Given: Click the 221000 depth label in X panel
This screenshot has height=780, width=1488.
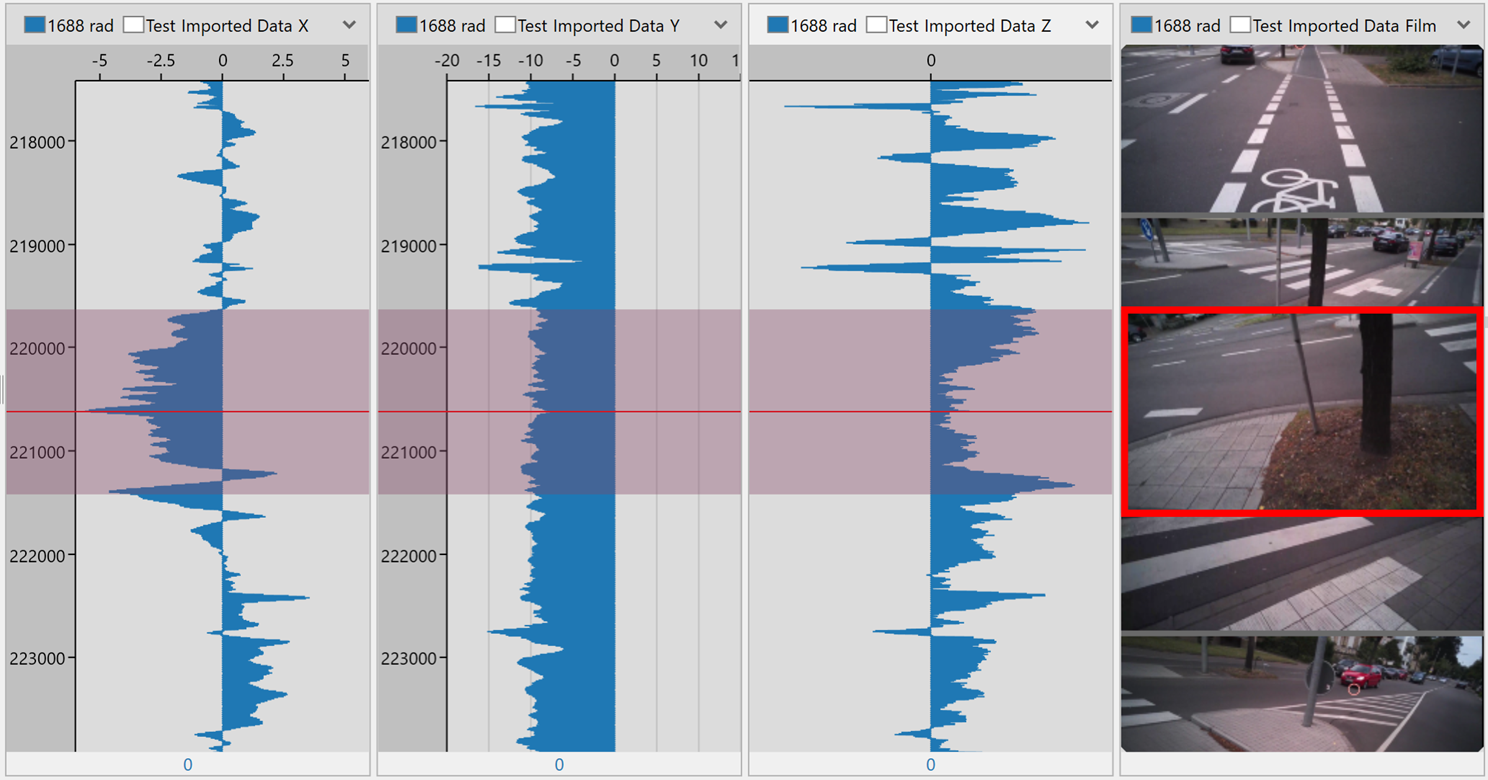Looking at the screenshot, I should click(38, 452).
